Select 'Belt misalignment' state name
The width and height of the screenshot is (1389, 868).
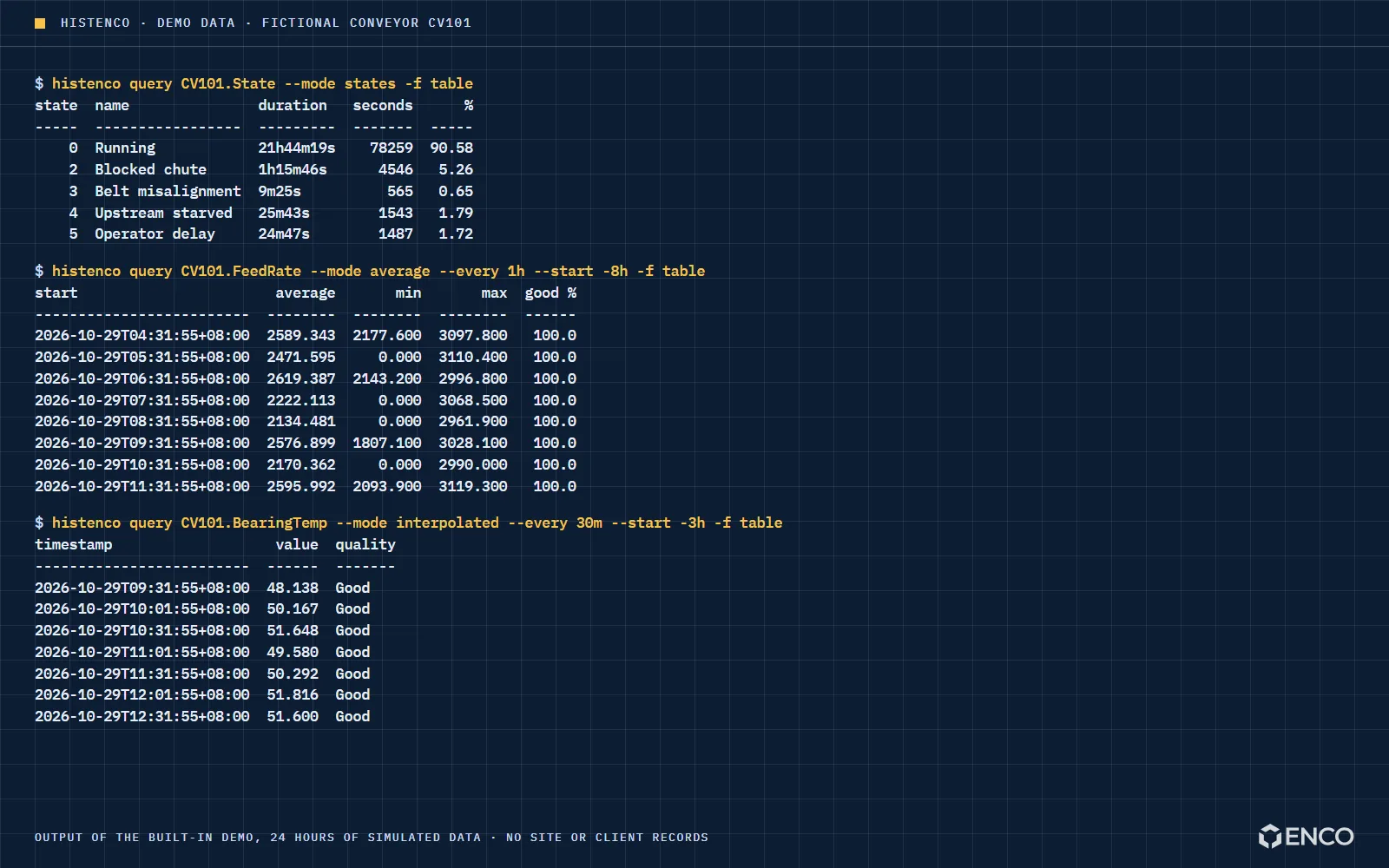(168, 191)
